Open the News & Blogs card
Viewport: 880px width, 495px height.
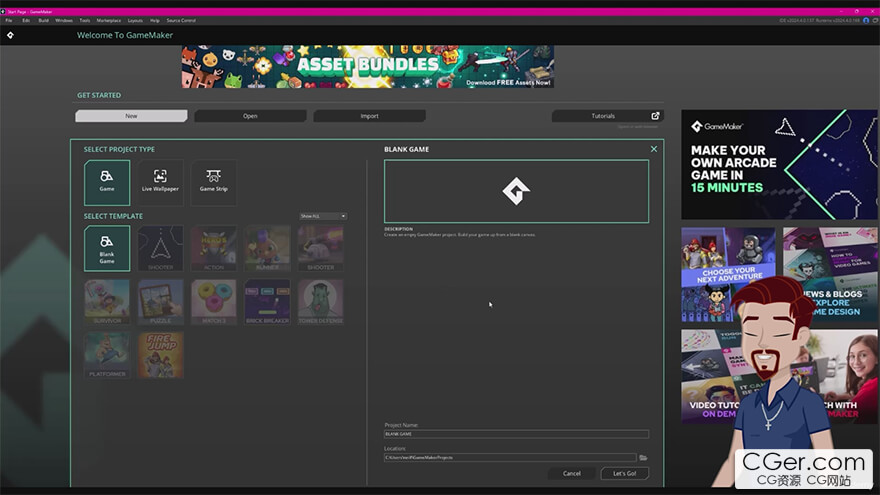pyautogui.click(x=830, y=274)
